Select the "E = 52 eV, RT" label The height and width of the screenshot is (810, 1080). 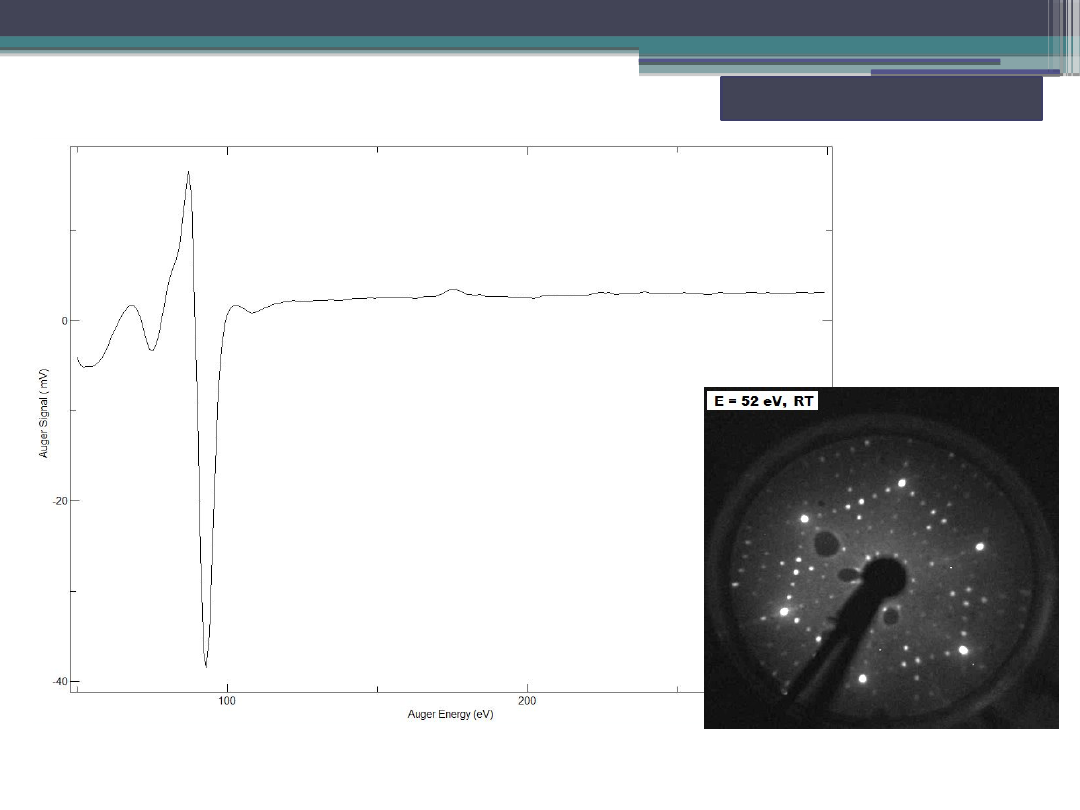(x=762, y=400)
